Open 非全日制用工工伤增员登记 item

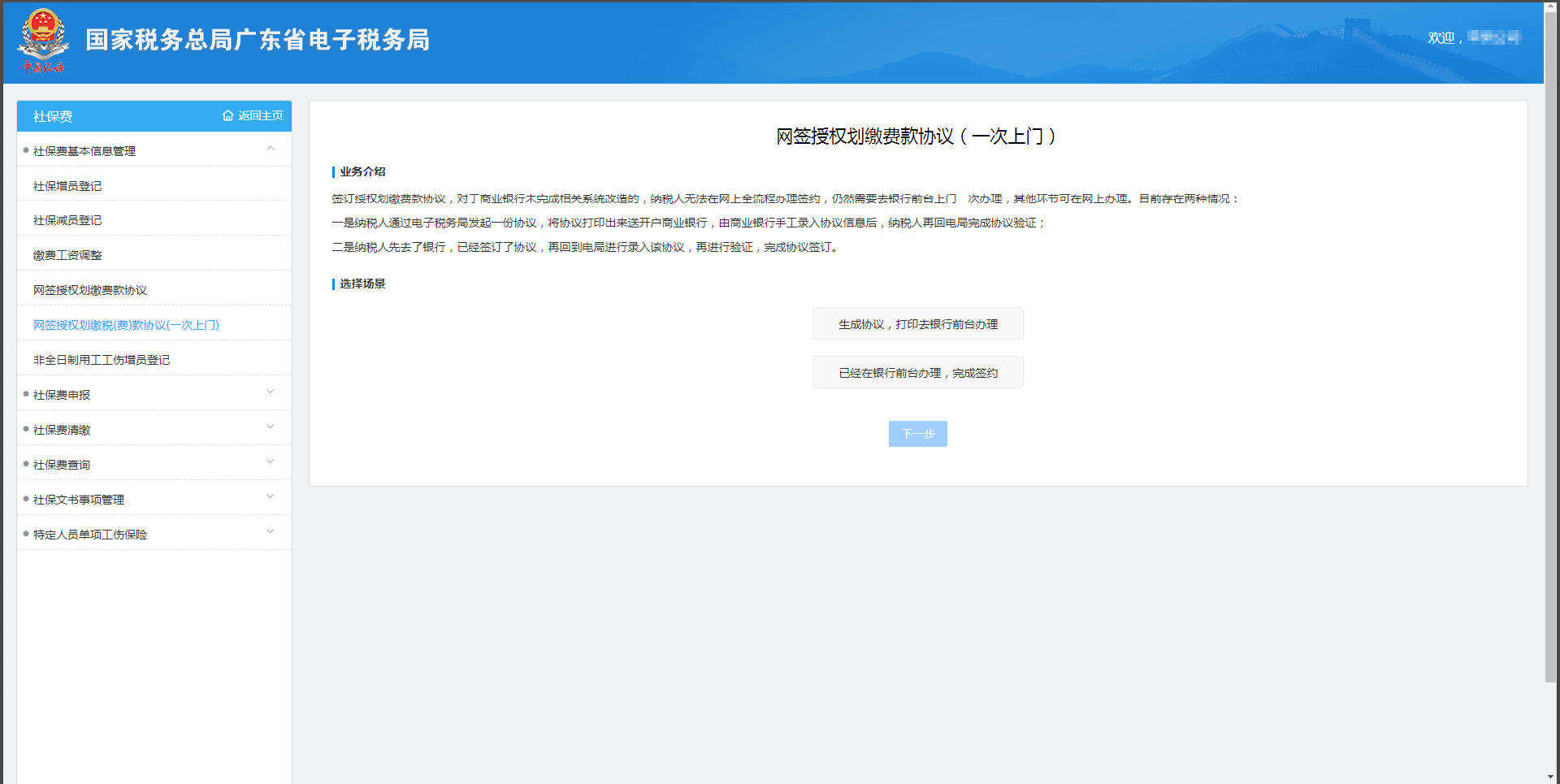point(102,360)
